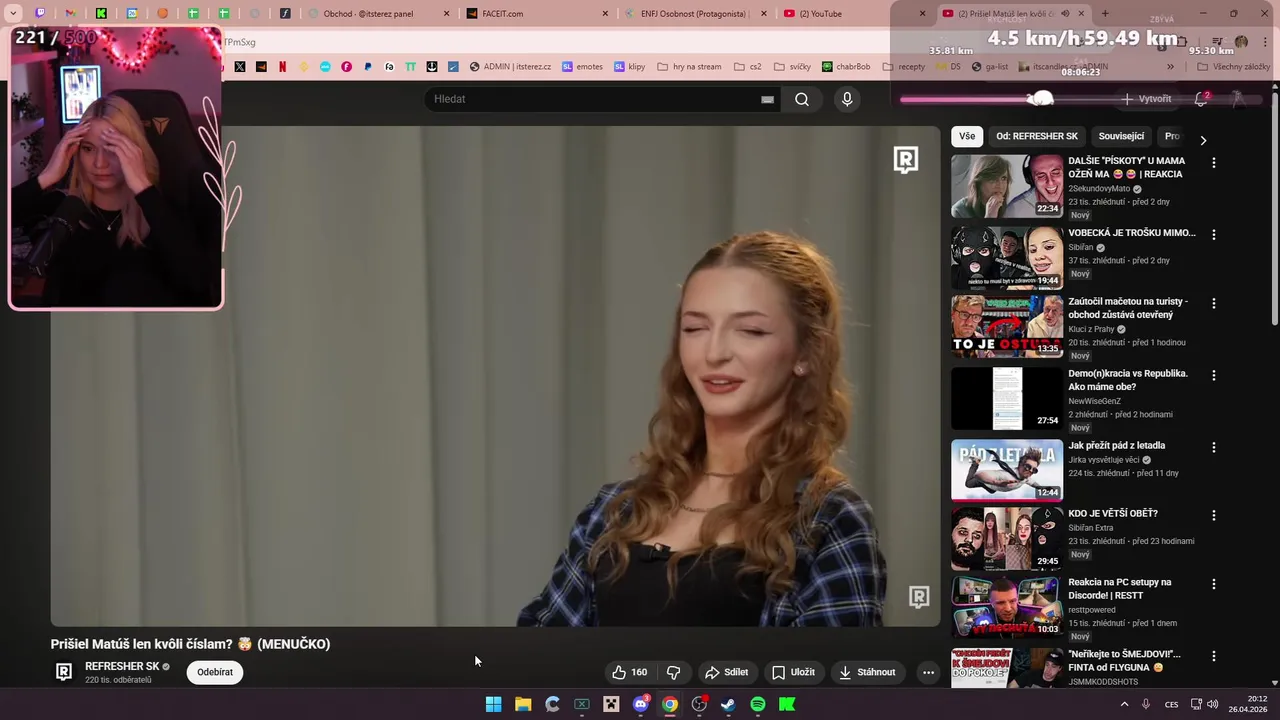Open options menu for Reakcia na PC setupy video
This screenshot has width=1280, height=720.
1214,584
